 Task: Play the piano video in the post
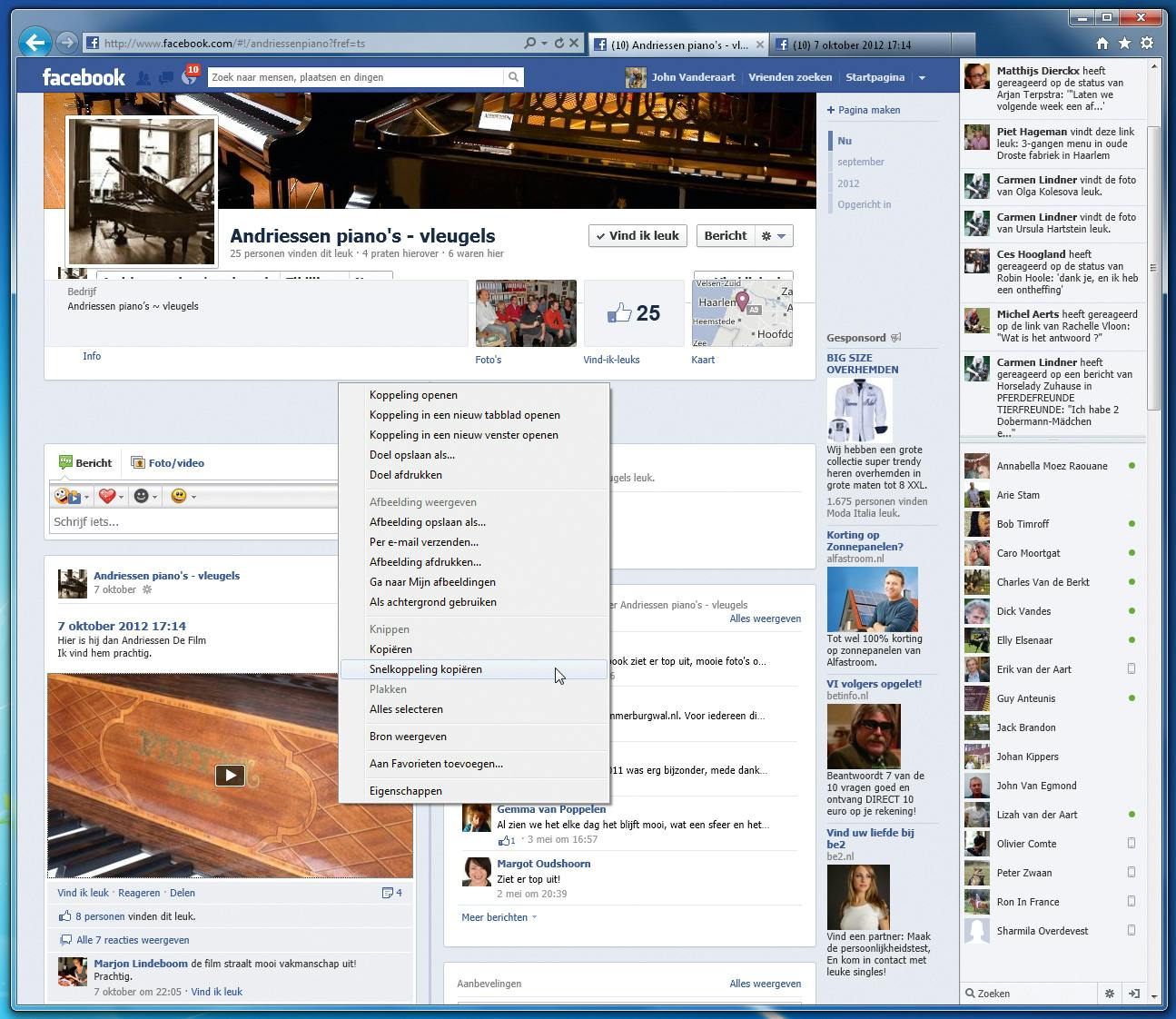230,775
